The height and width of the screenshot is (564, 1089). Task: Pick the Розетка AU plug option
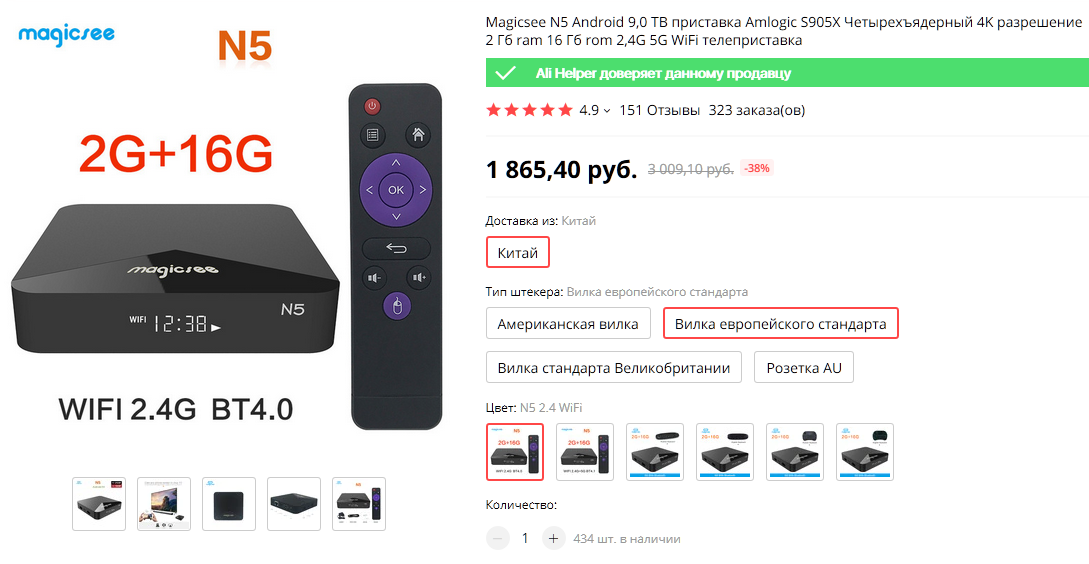[804, 367]
